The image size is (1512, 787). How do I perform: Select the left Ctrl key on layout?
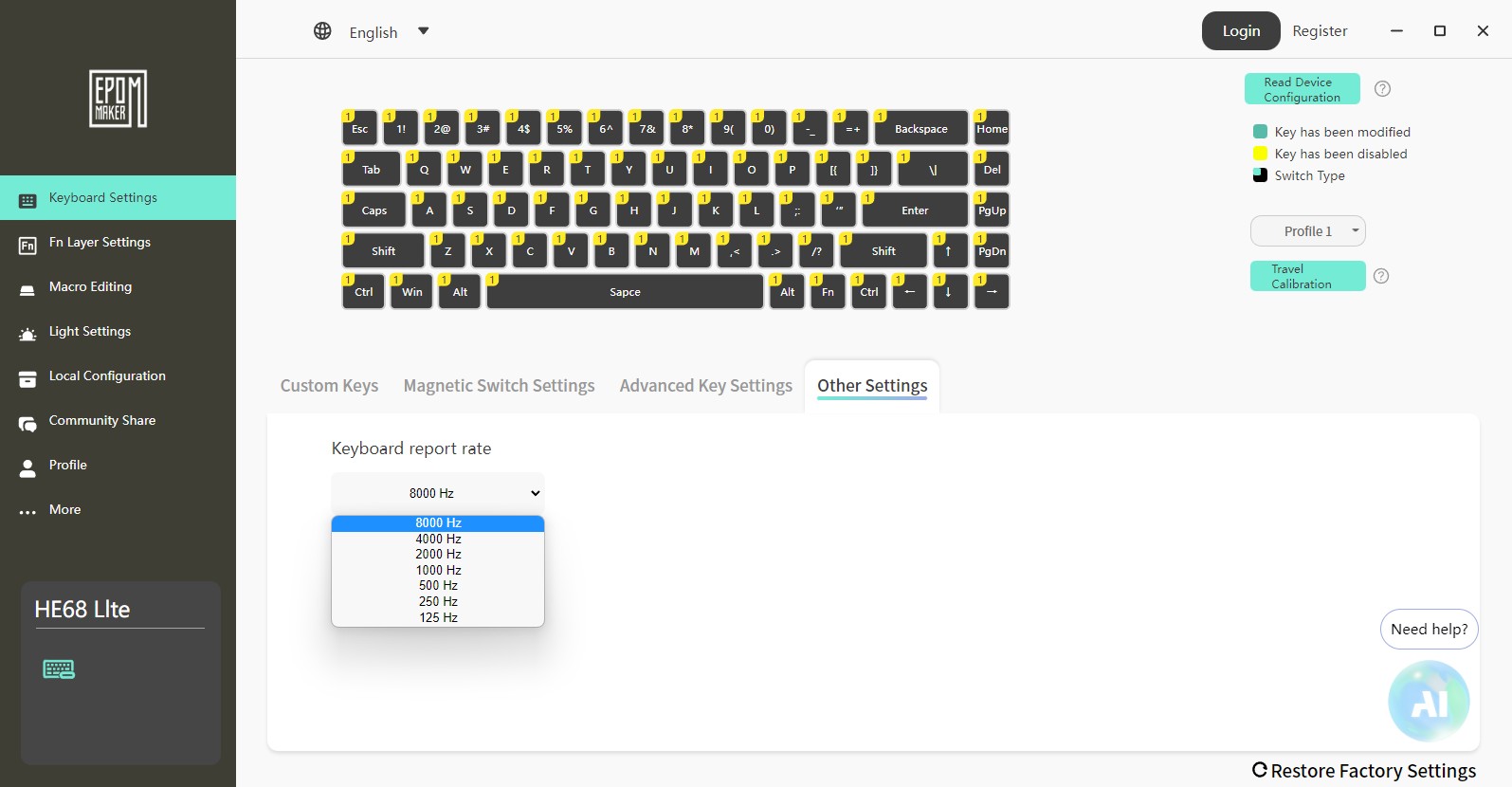coord(363,292)
